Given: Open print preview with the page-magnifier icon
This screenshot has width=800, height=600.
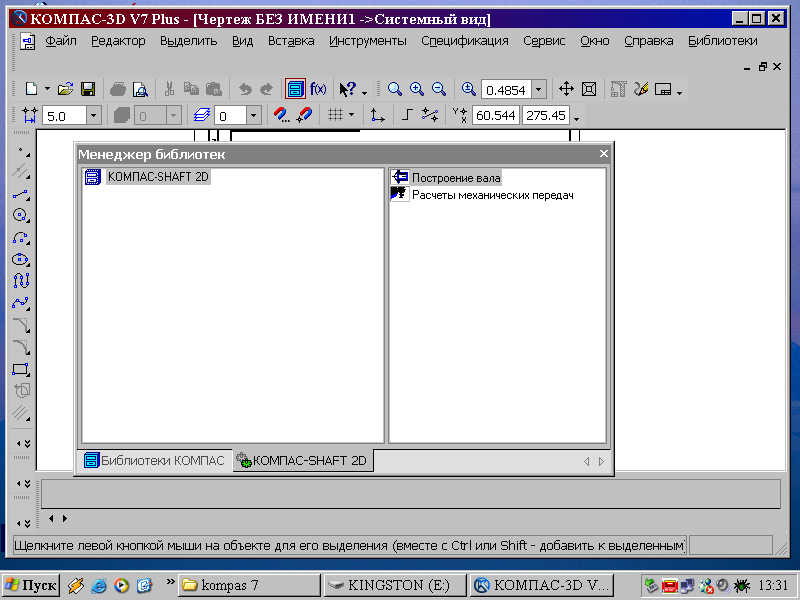Looking at the screenshot, I should coord(140,89).
